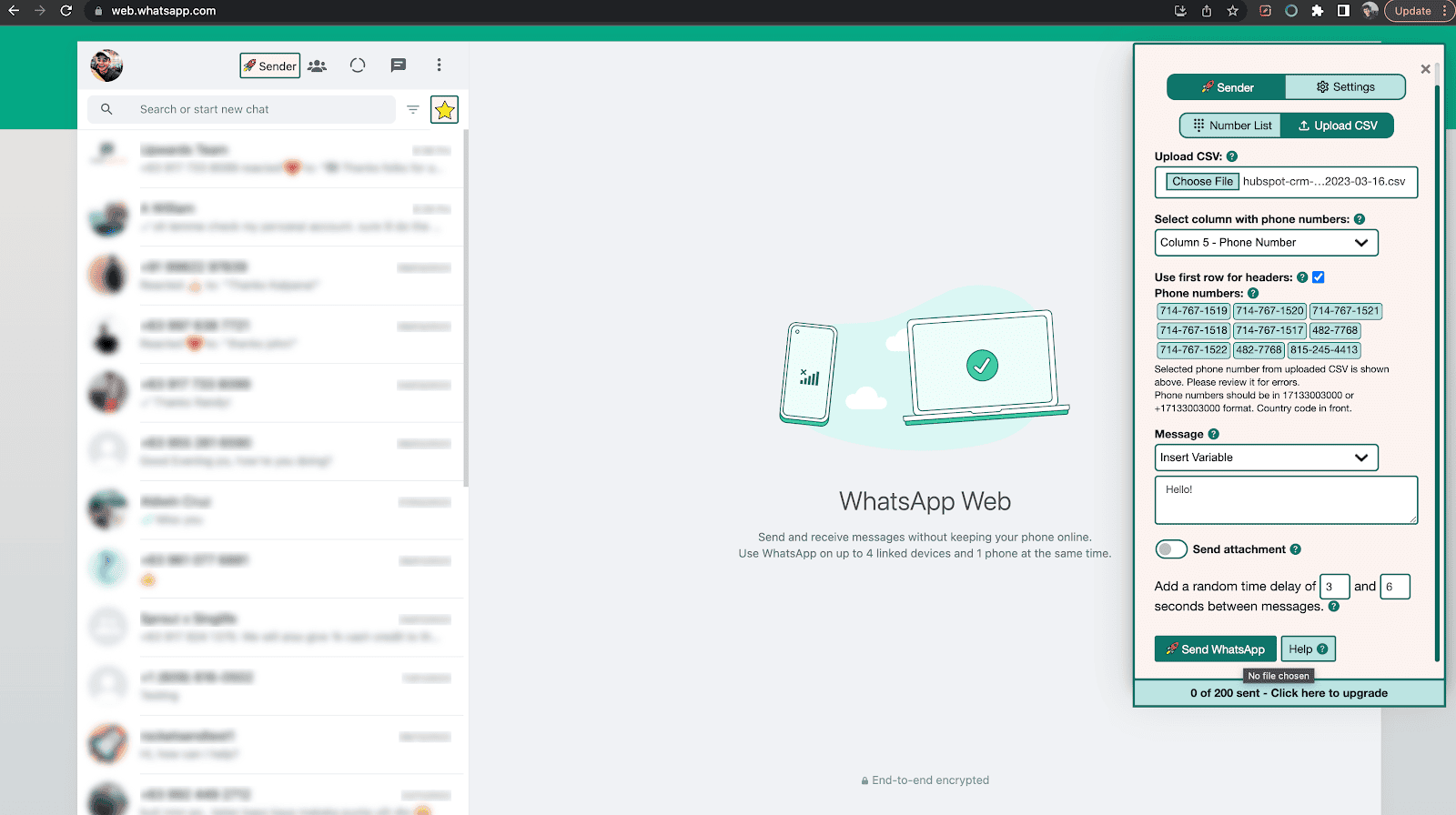This screenshot has width=1456, height=815.
Task: Click phone number tag 714-767-1518
Action: click(1194, 330)
